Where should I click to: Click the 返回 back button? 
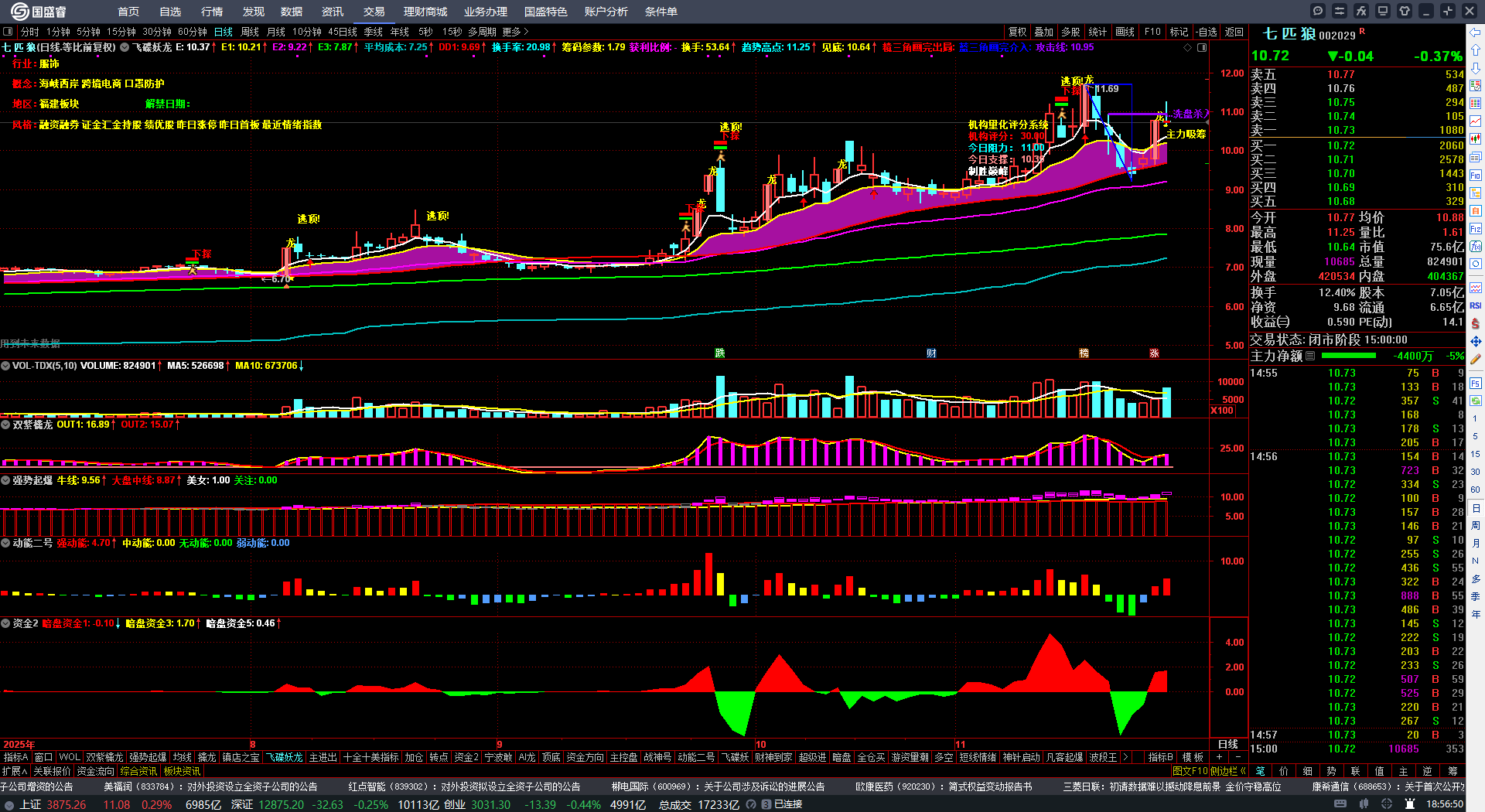point(1234,32)
